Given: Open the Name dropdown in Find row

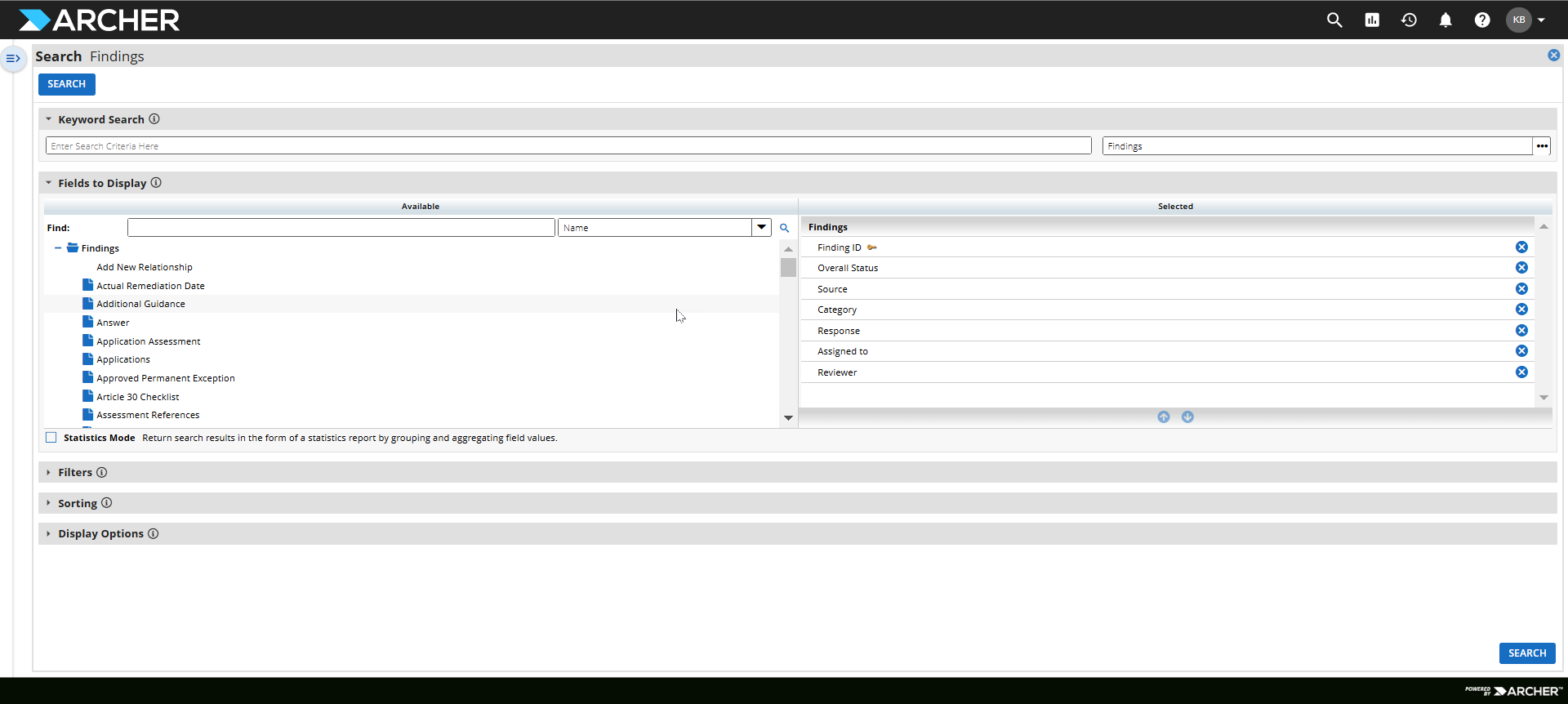Looking at the screenshot, I should (761, 228).
